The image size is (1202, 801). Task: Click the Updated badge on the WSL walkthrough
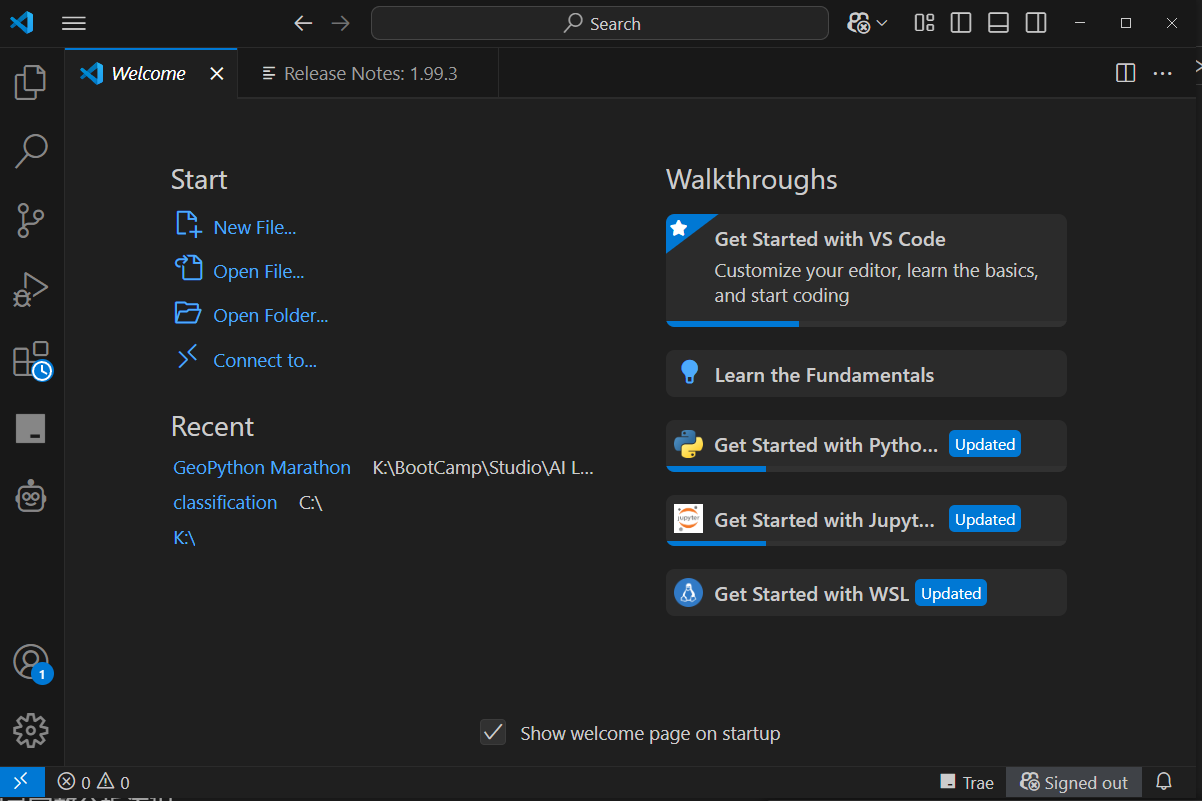(950, 594)
